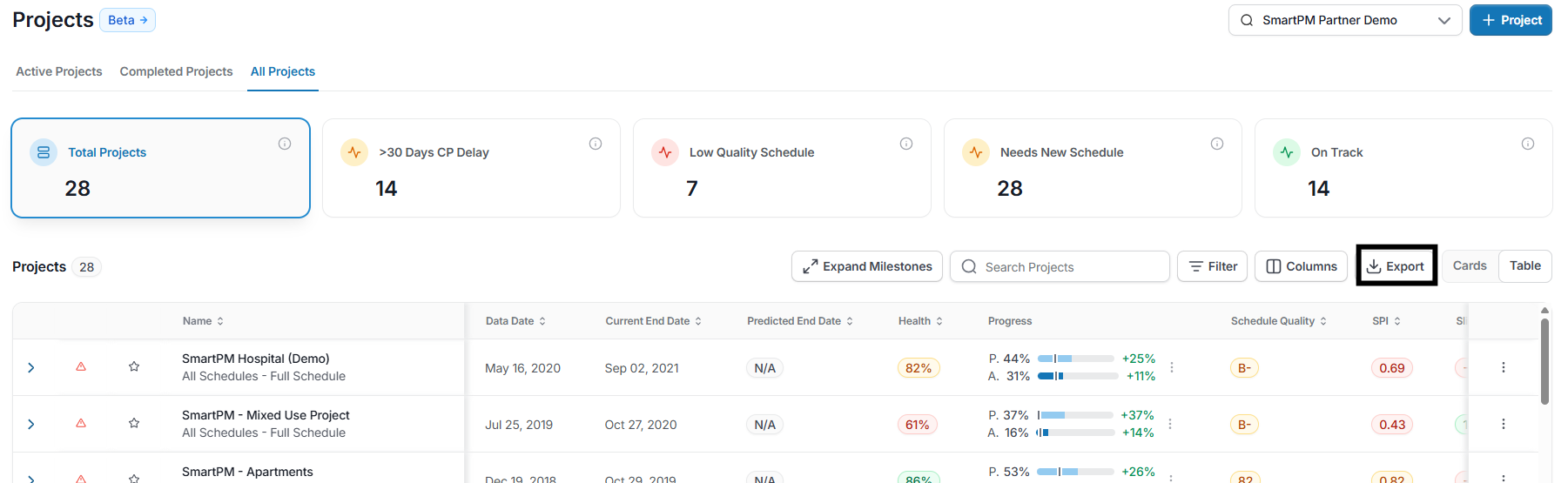Open the Completed Projects tab

tap(176, 71)
